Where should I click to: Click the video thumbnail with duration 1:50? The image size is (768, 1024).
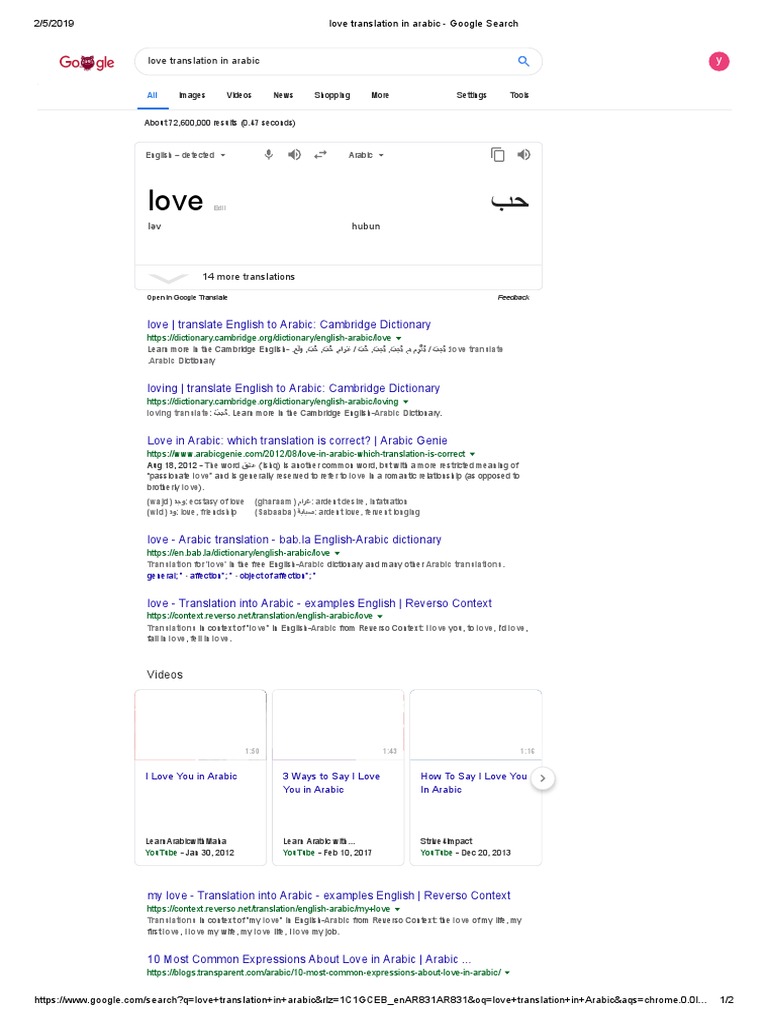[200, 726]
